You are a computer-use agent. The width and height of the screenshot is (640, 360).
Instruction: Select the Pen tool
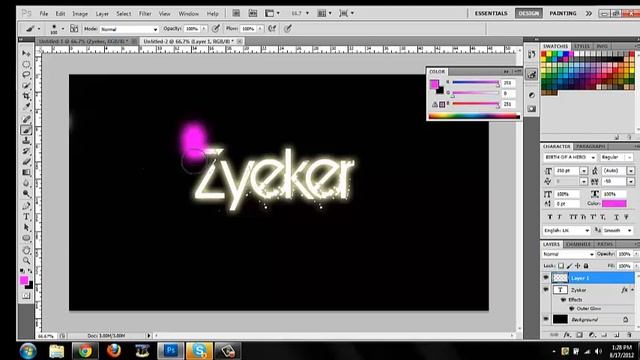coord(26,206)
